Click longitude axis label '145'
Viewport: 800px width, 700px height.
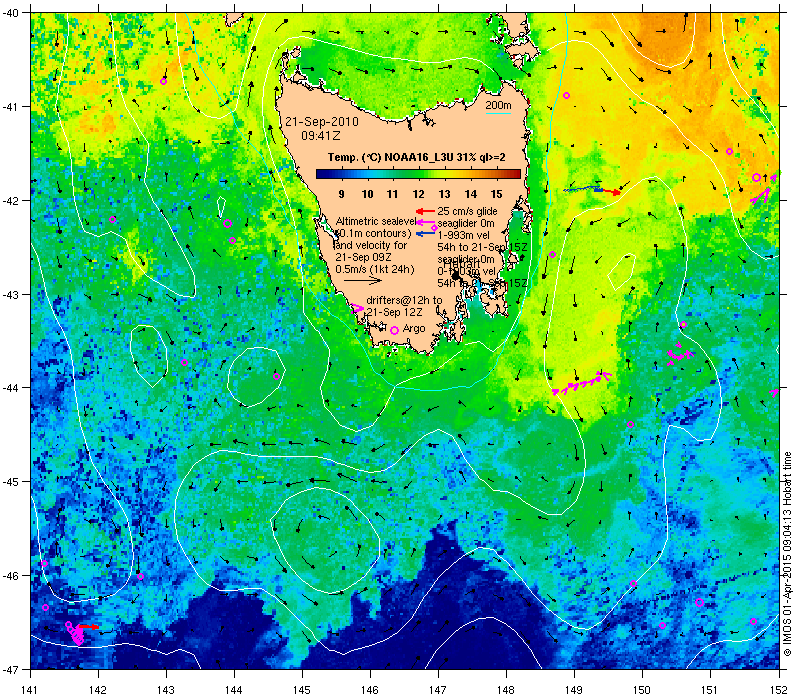tap(302, 690)
